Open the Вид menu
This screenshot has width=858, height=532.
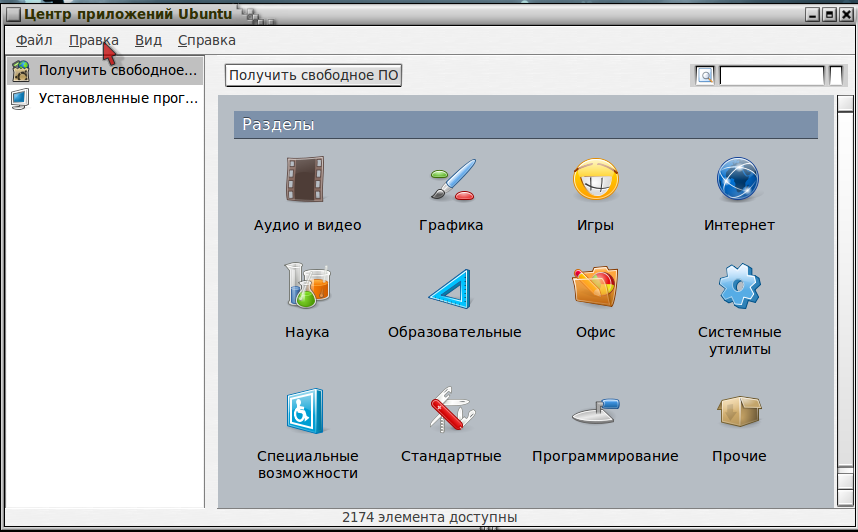tap(148, 40)
